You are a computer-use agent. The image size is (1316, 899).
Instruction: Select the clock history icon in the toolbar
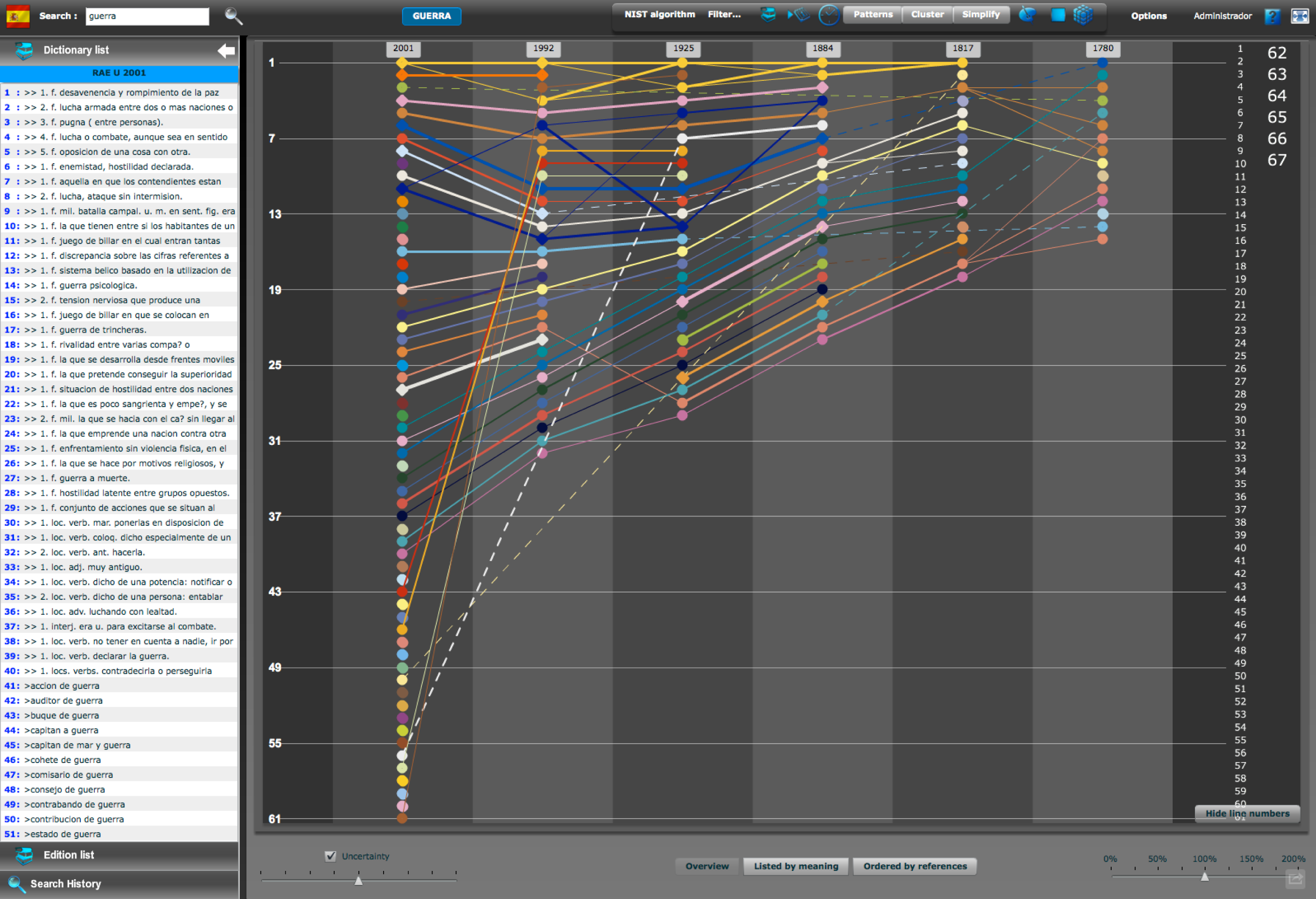828,16
